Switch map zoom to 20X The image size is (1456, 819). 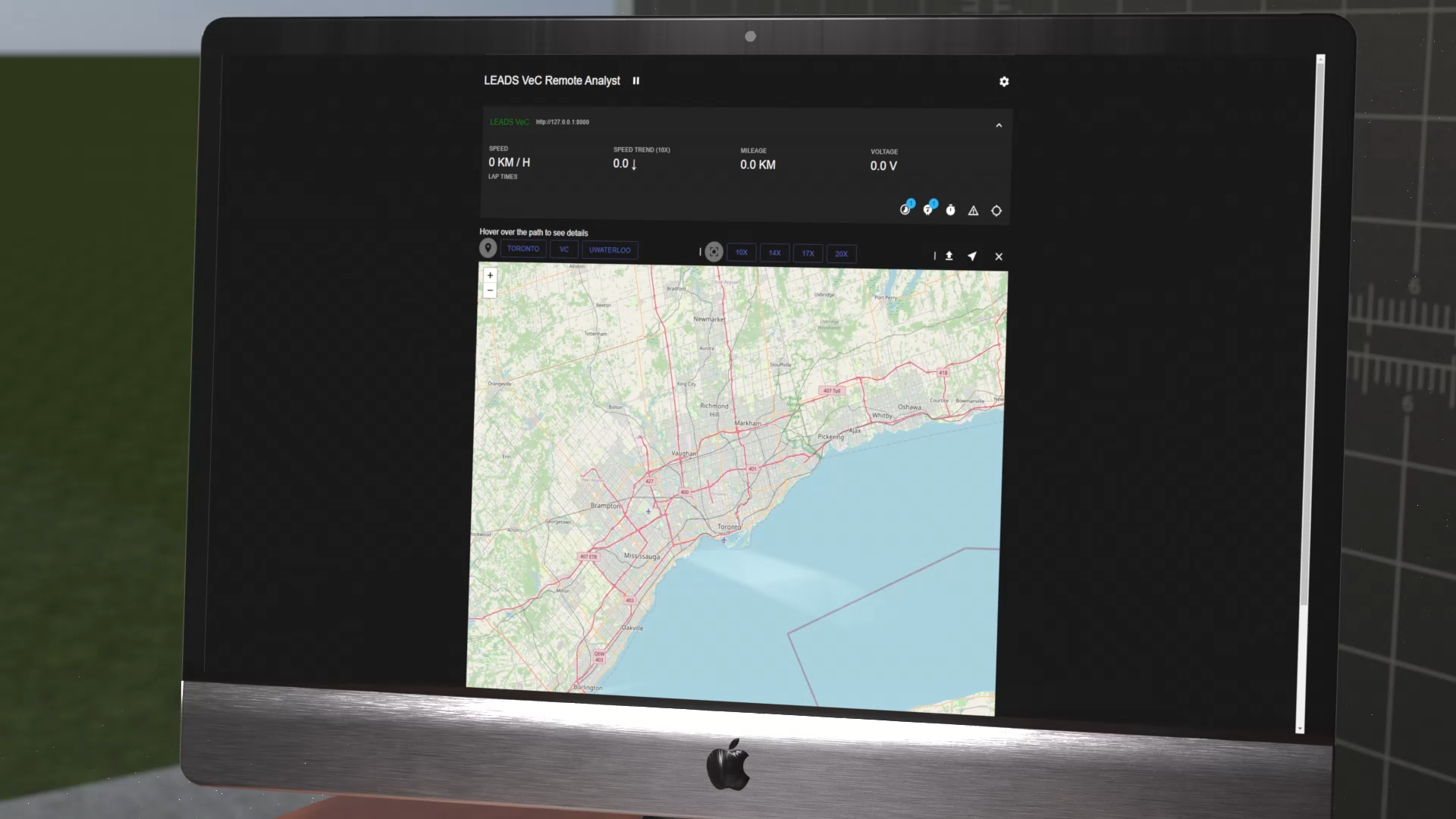pyautogui.click(x=841, y=254)
